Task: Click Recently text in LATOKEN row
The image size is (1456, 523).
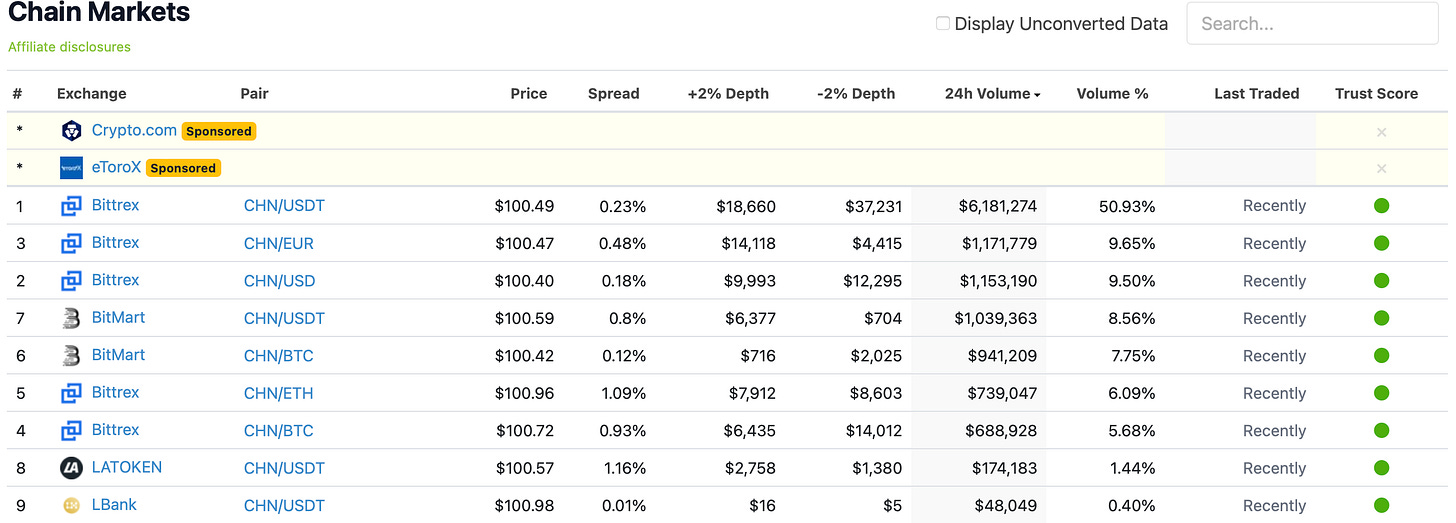Action: tap(1274, 468)
